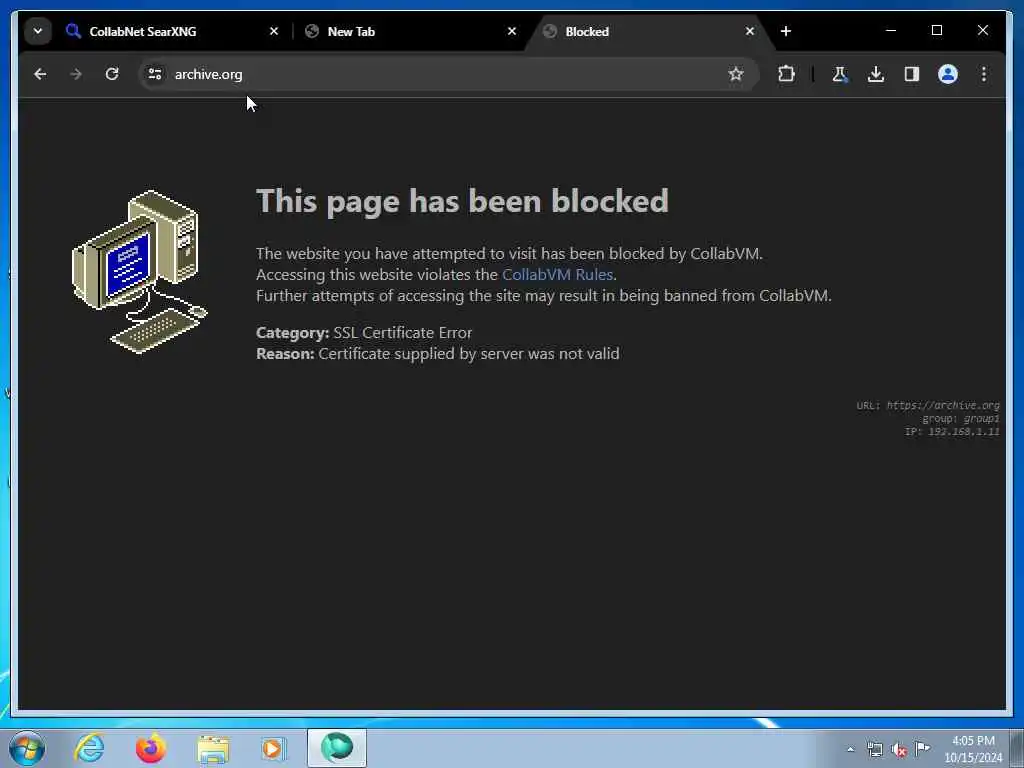Screen dimensions: 1024x768
Task: Click the 'Certificate supplied by server was not valid' text
Action: (469, 354)
